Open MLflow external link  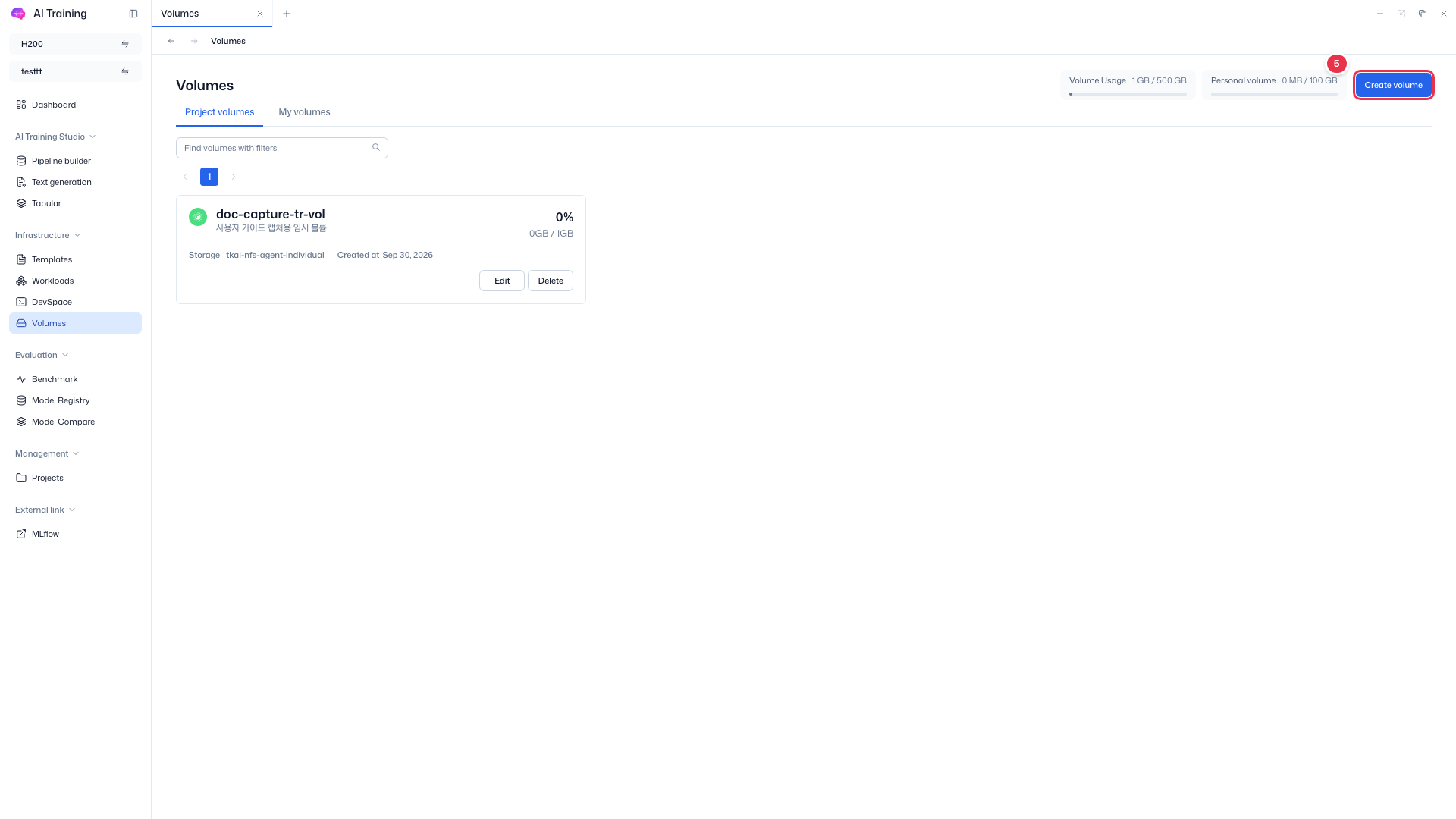[75, 534]
